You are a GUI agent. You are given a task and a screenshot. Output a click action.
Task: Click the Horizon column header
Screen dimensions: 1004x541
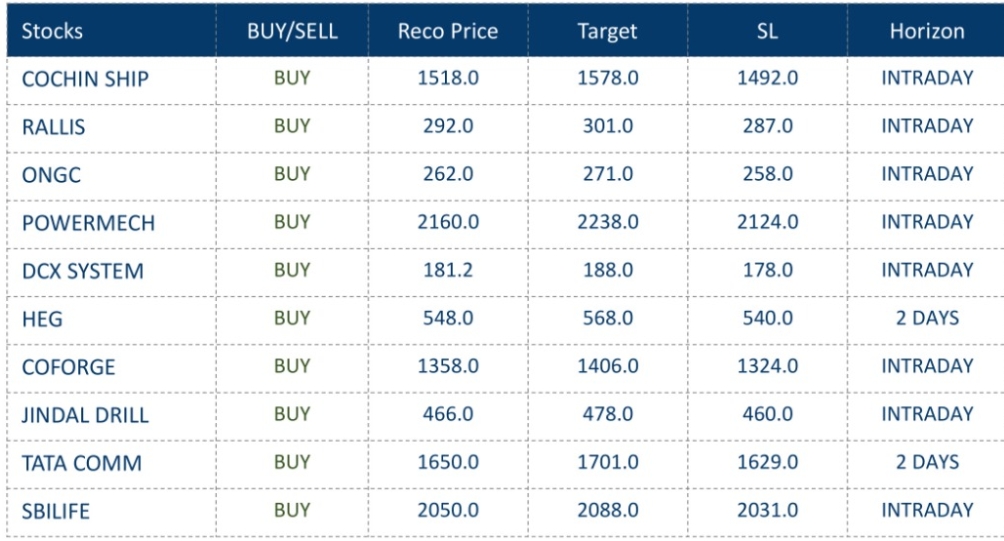point(927,31)
